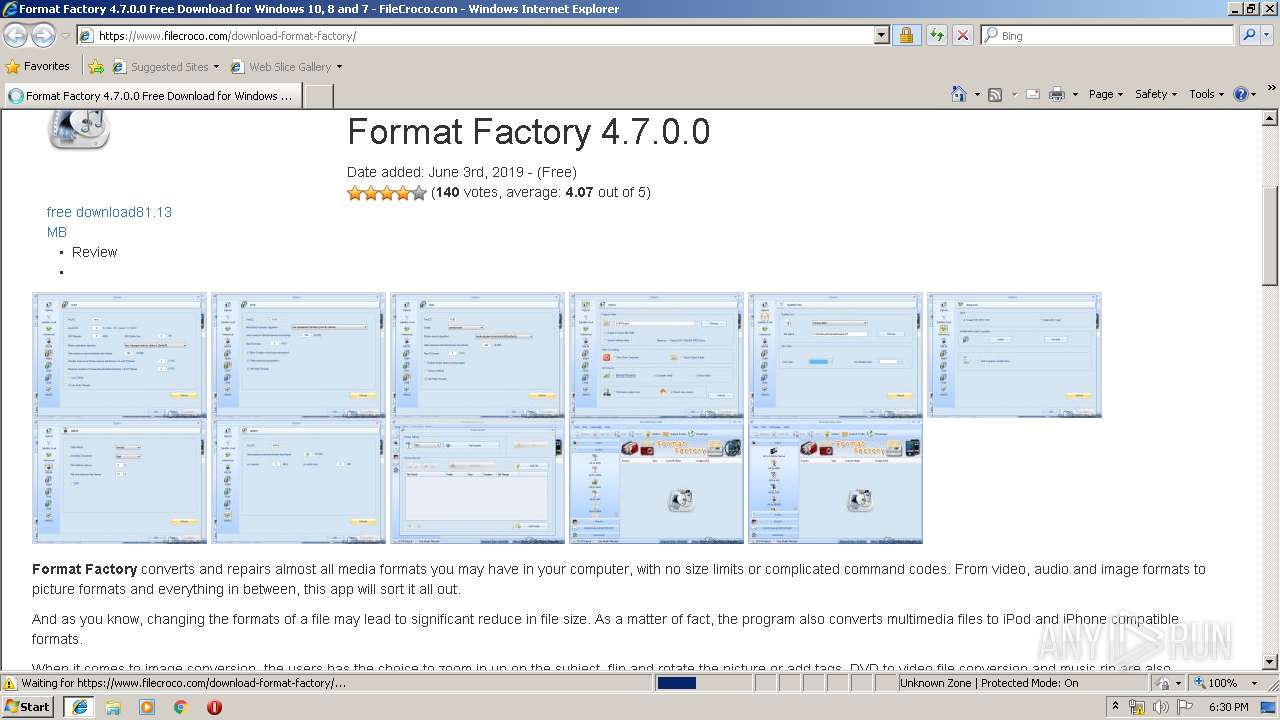This screenshot has width=1280, height=720.
Task: Click the Action Center flag tray icon
Action: [x=1186, y=707]
